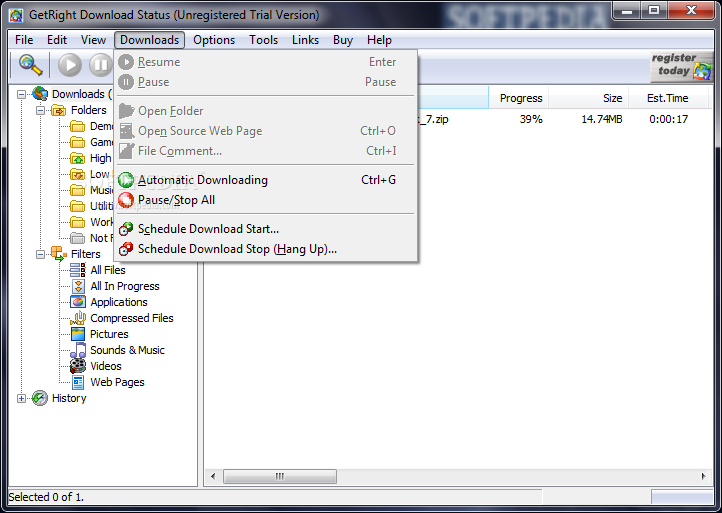Screen dimensions: 722x513
Task: Select the Applications filter
Action: [119, 302]
